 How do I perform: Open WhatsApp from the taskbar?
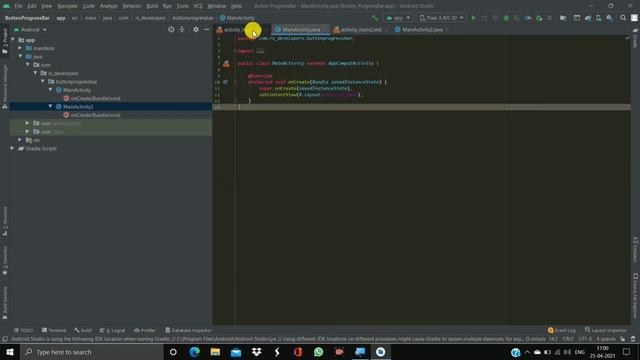318,352
